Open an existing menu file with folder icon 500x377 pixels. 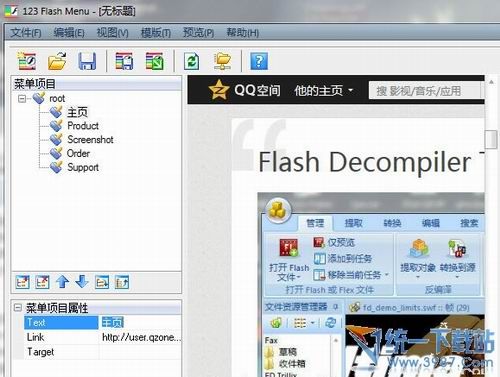(57, 61)
